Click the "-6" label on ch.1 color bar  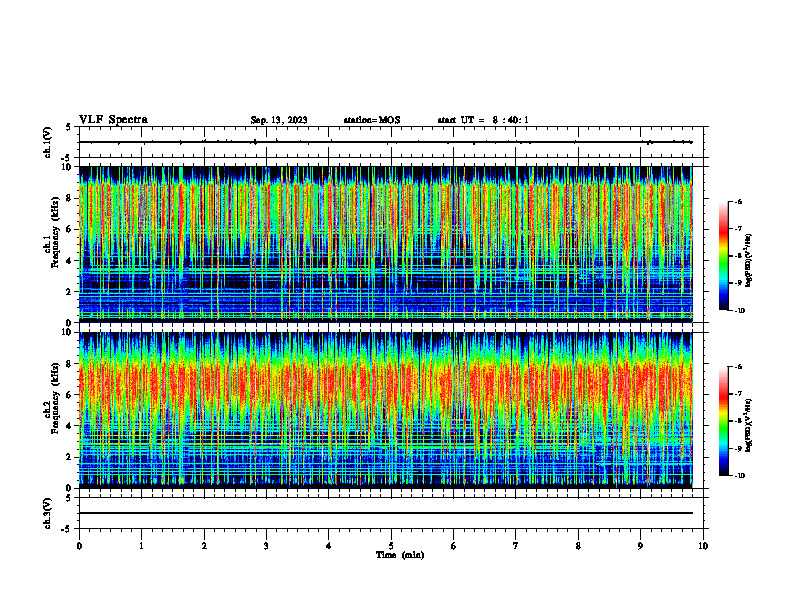[738, 202]
